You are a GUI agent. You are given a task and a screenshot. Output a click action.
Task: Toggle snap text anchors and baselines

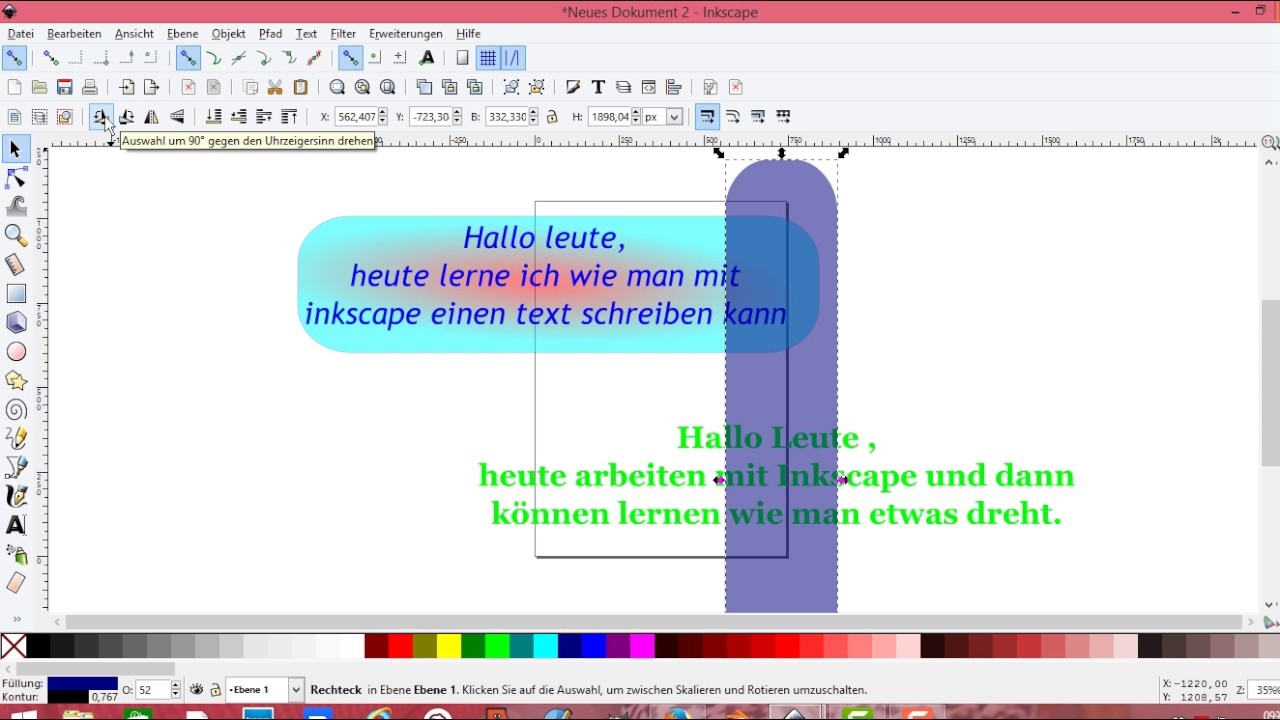coord(427,58)
